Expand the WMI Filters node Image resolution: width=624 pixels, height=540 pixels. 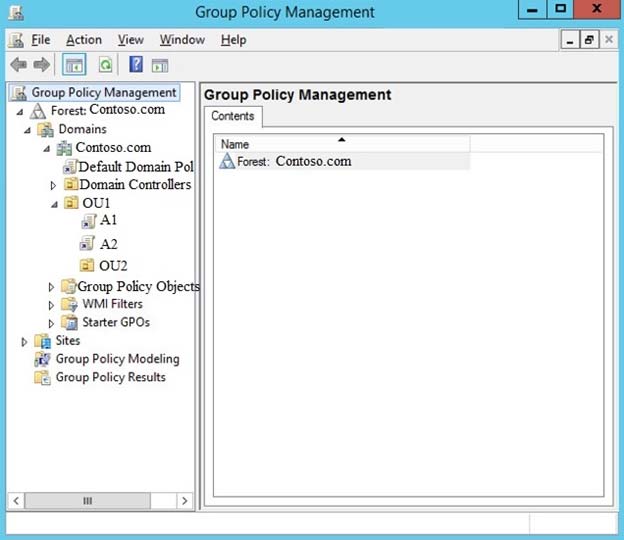tap(51, 305)
